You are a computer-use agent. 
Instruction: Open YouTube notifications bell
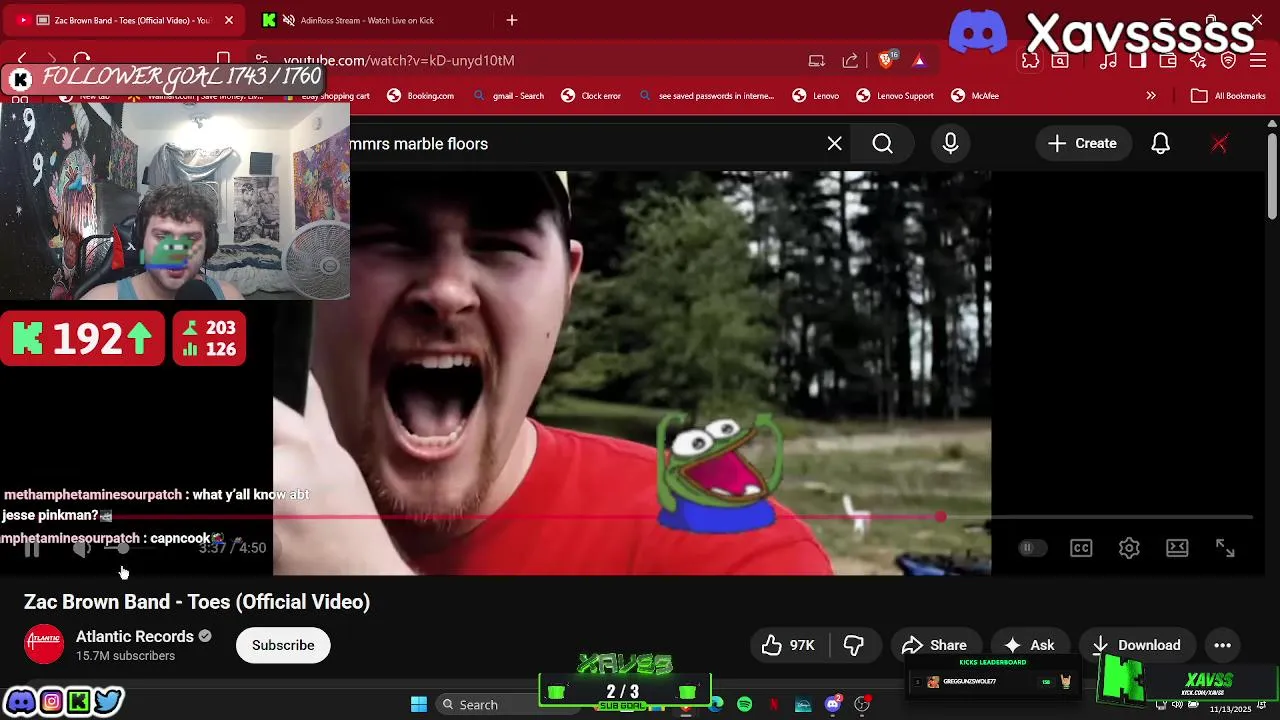pos(1160,144)
